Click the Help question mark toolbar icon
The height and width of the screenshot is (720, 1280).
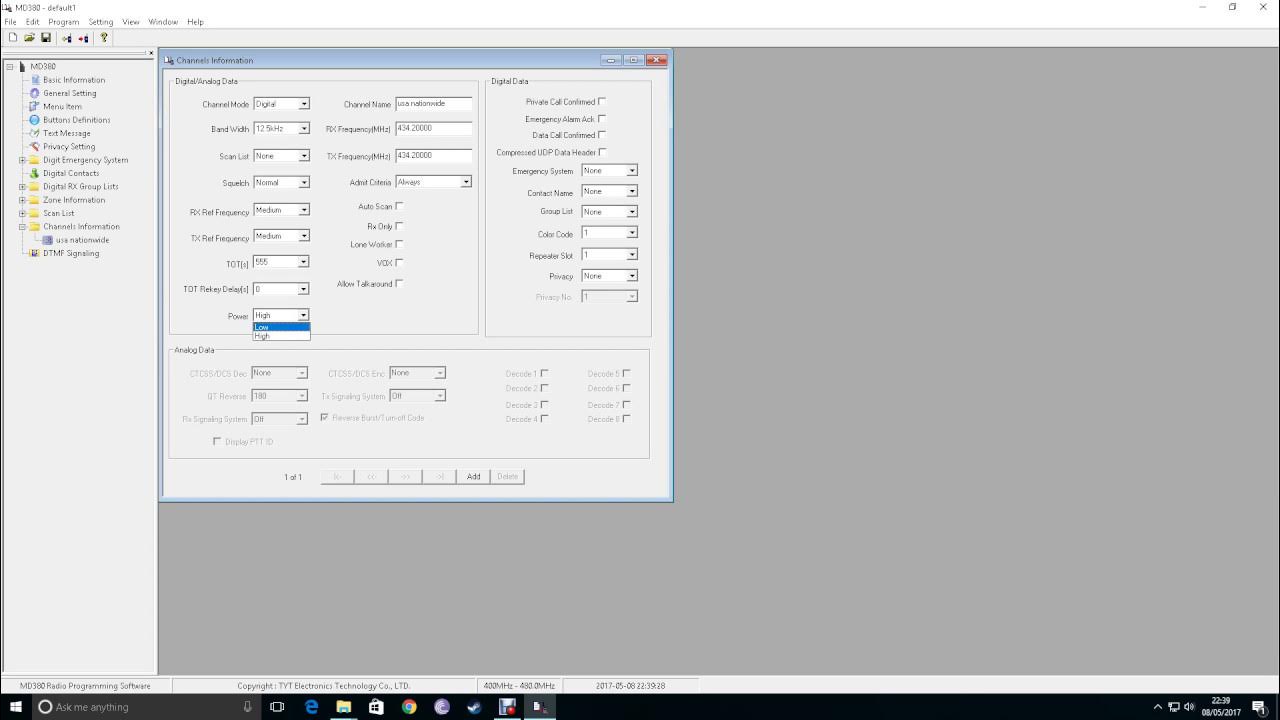coord(104,38)
